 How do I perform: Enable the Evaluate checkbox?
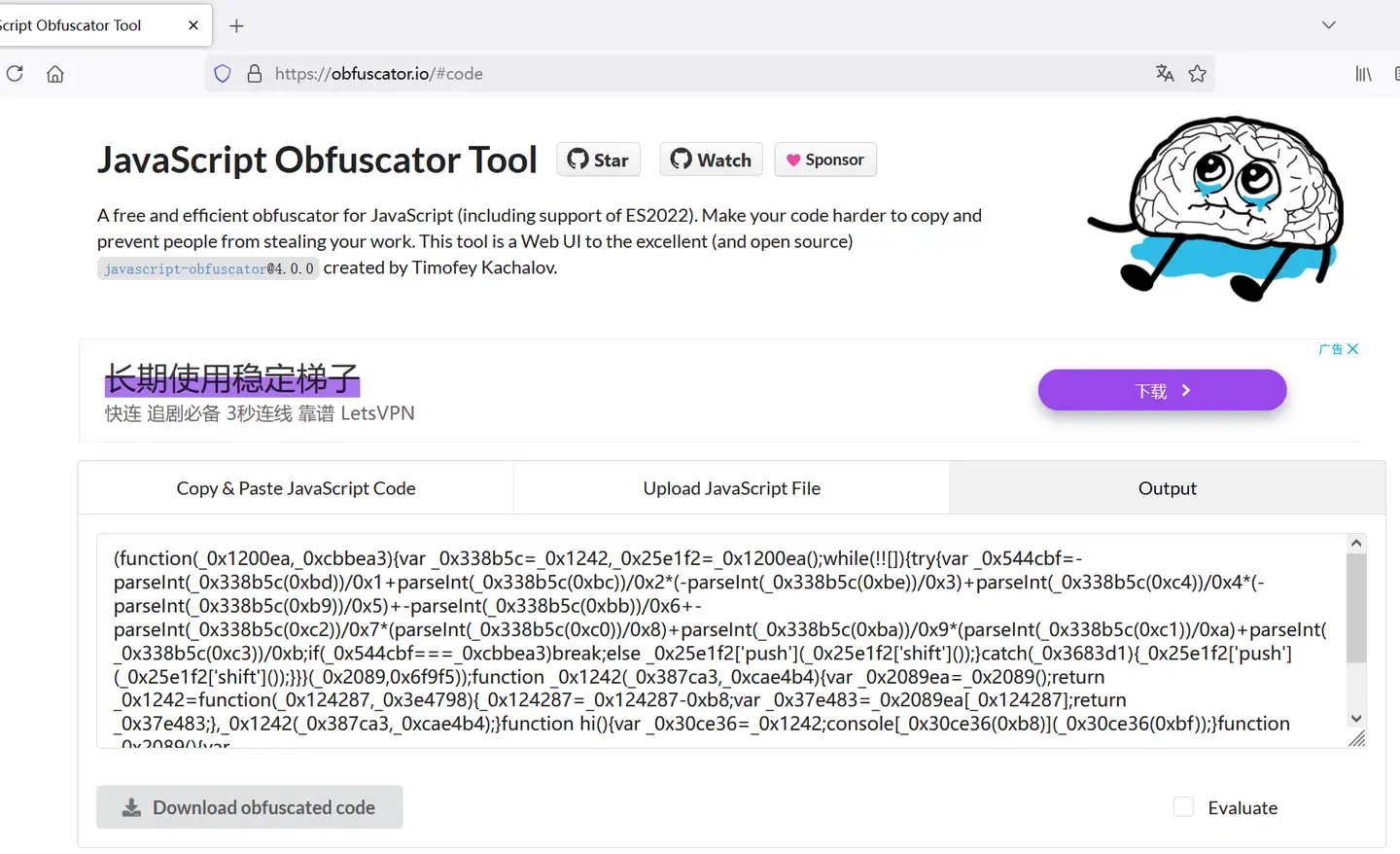pos(1183,806)
